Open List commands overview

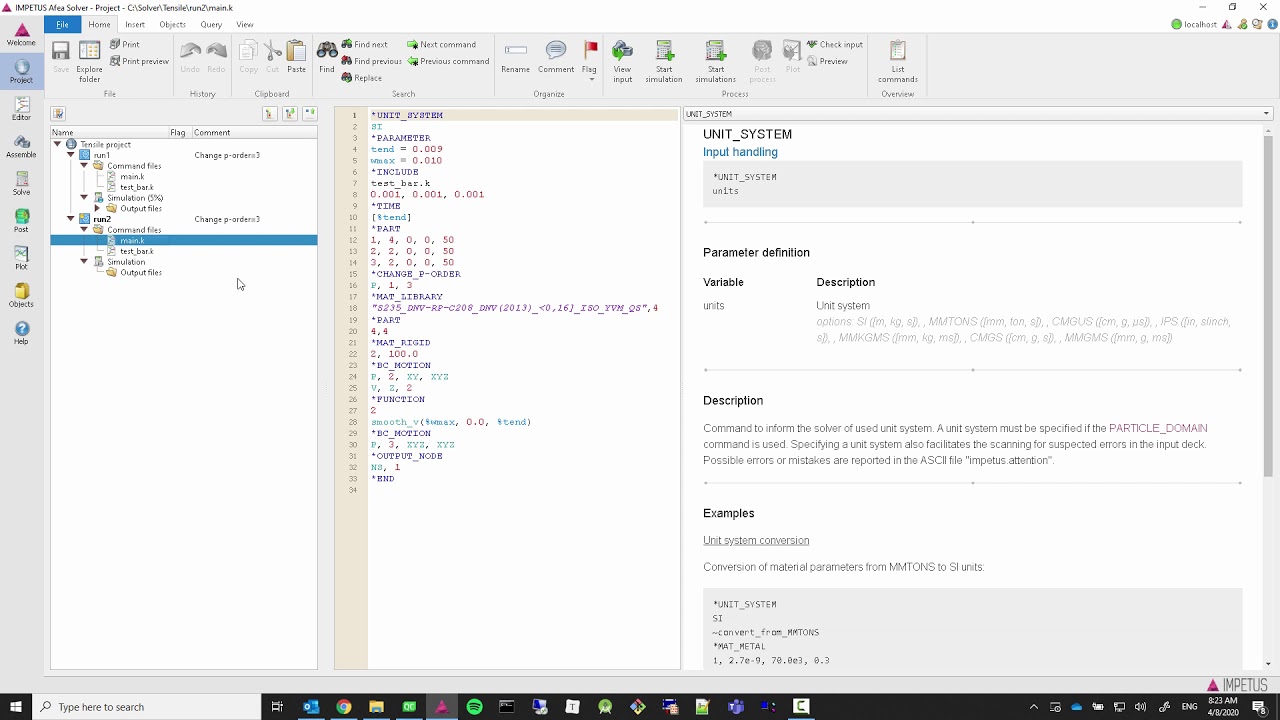click(x=897, y=62)
